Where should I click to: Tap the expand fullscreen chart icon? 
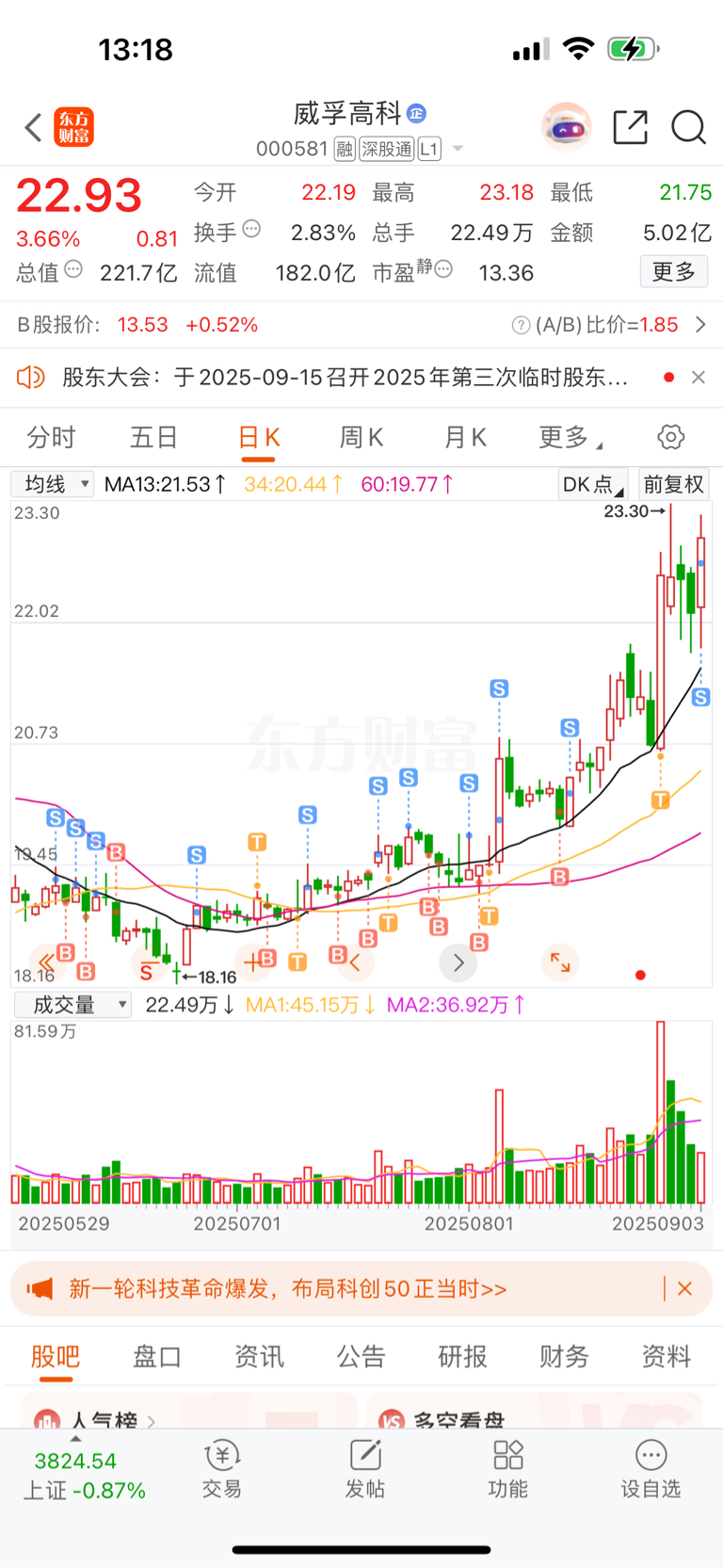pyautogui.click(x=560, y=962)
